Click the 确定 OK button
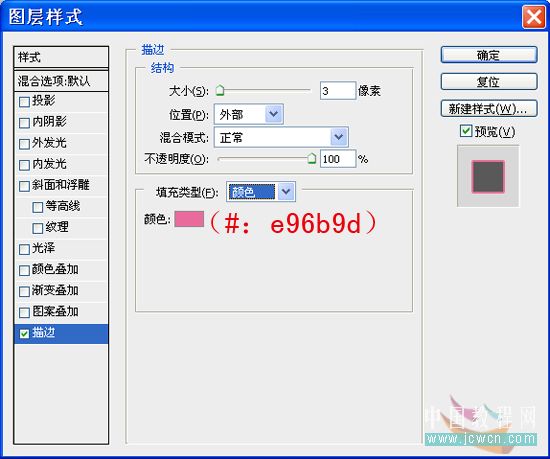This screenshot has height=459, width=550. click(489, 55)
